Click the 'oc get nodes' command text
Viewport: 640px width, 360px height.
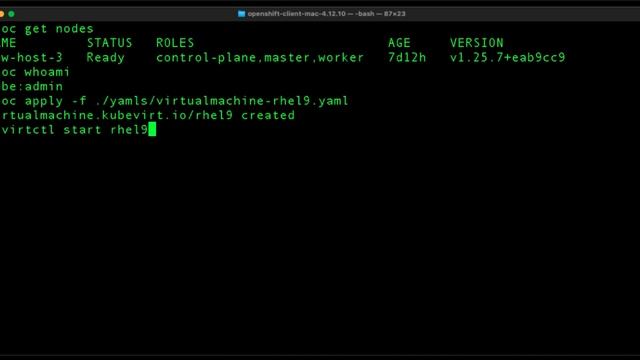[x=47, y=29]
